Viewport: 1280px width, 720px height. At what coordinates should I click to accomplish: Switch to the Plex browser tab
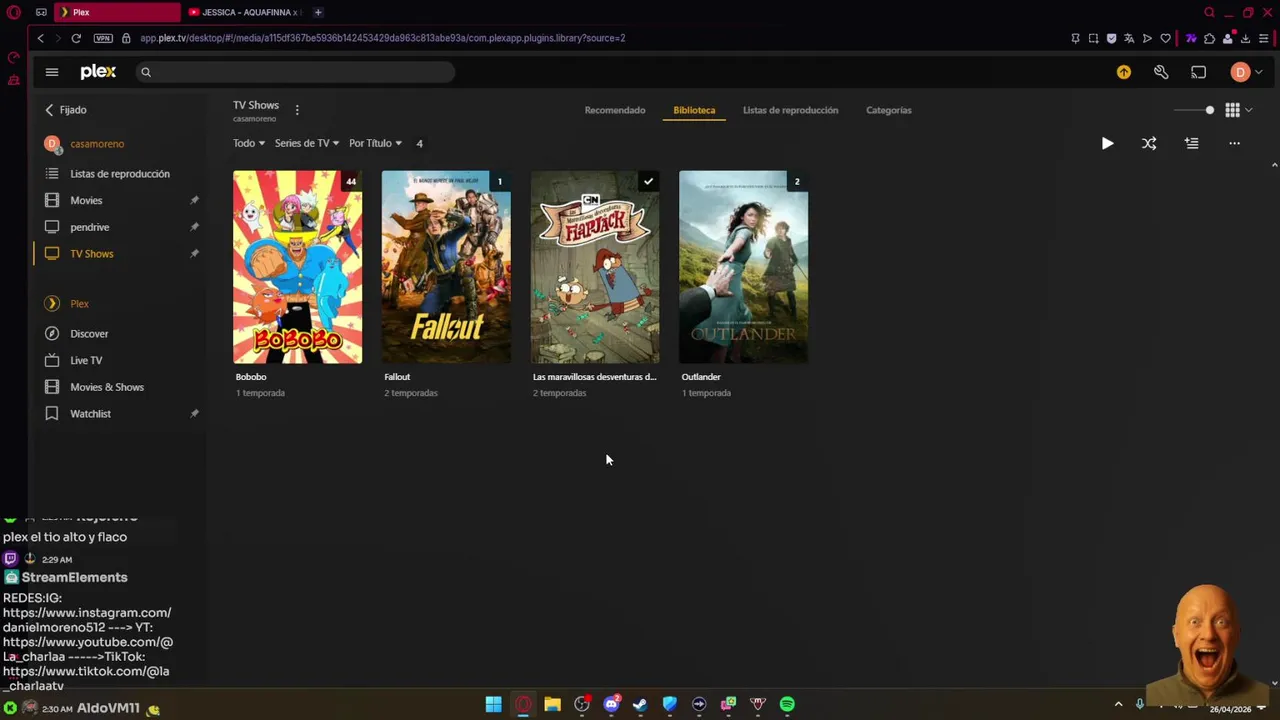pos(117,12)
